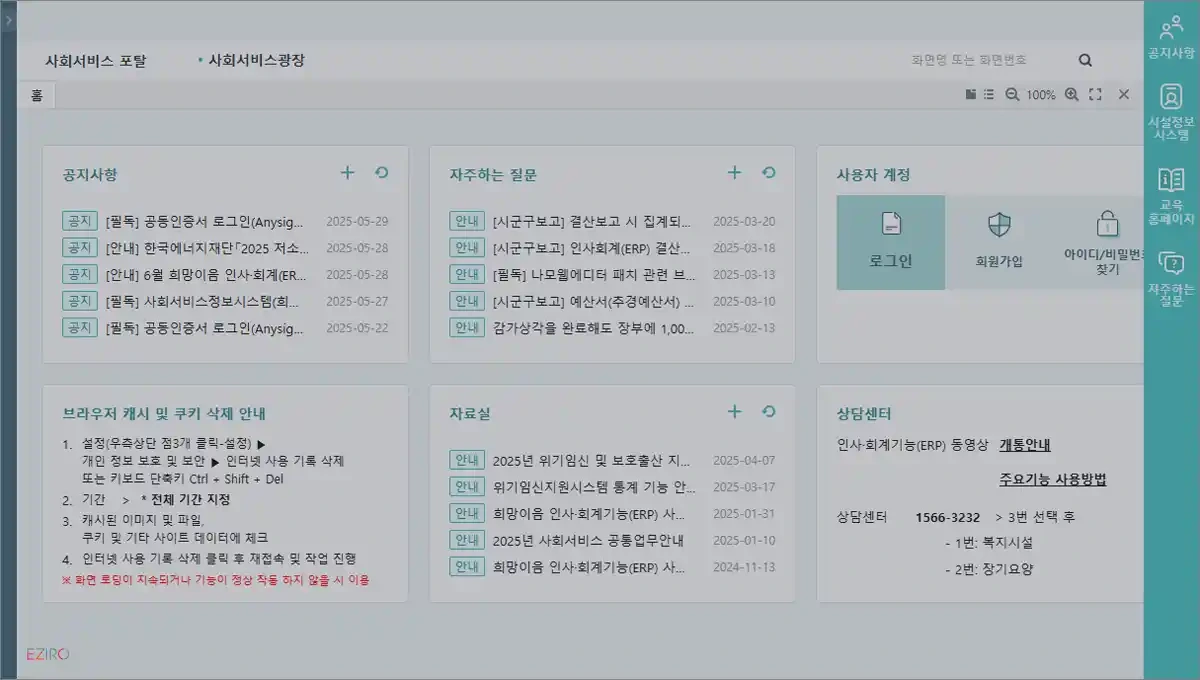Click the search magnifier icon
Screen dimensions: 1200x680
1085,60
